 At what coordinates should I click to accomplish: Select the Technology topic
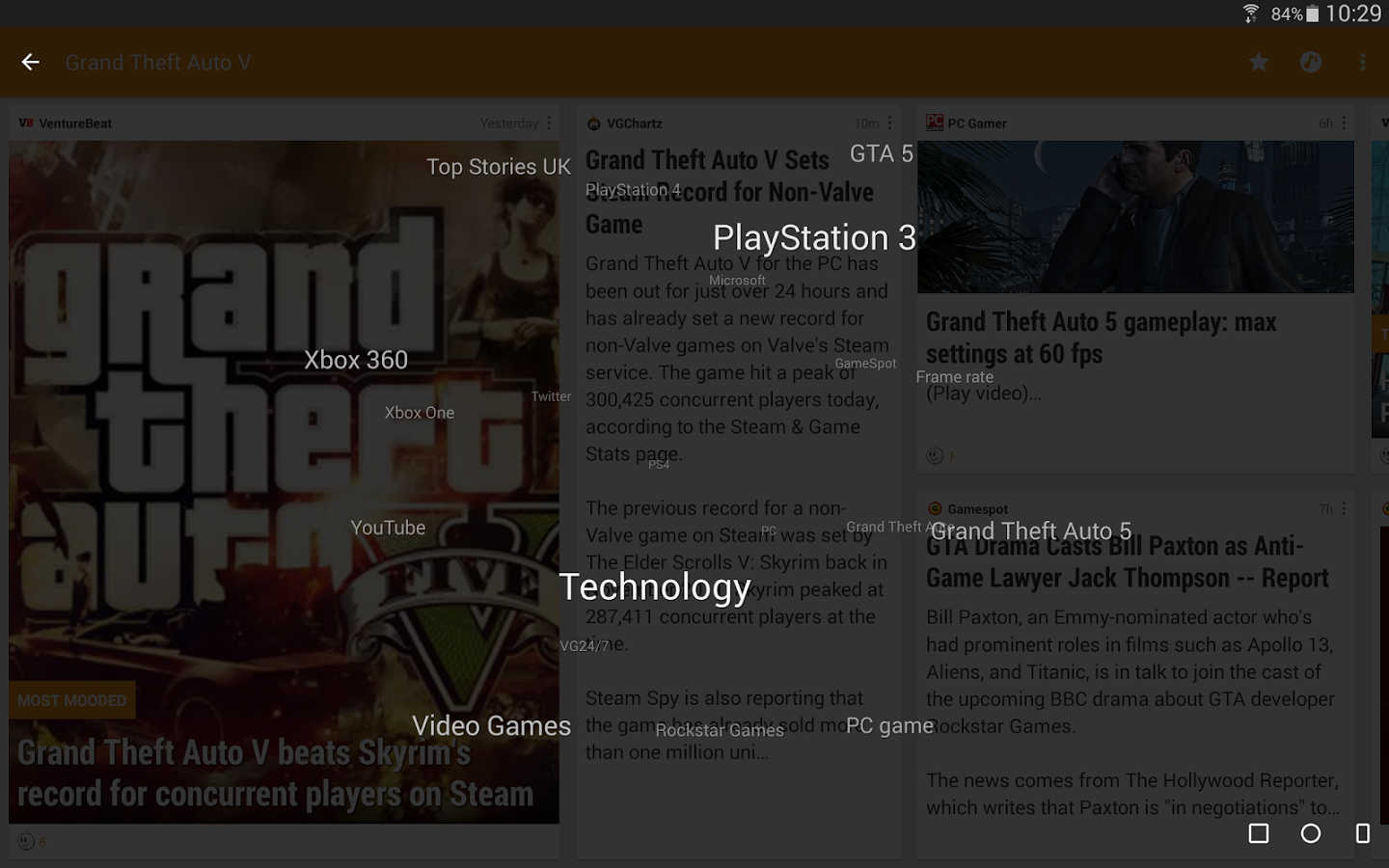point(655,587)
